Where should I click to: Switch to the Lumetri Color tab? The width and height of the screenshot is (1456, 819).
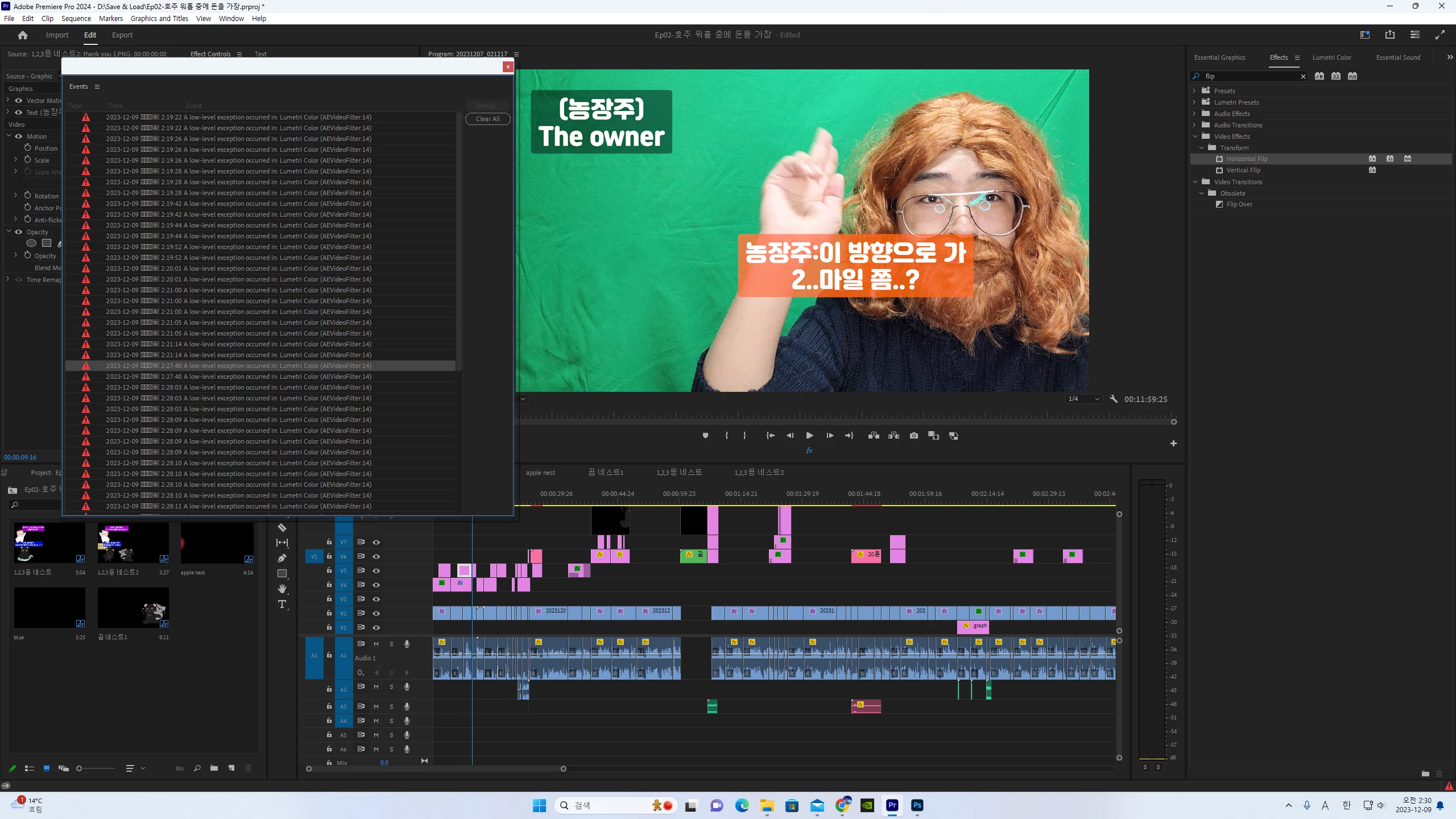(x=1331, y=57)
